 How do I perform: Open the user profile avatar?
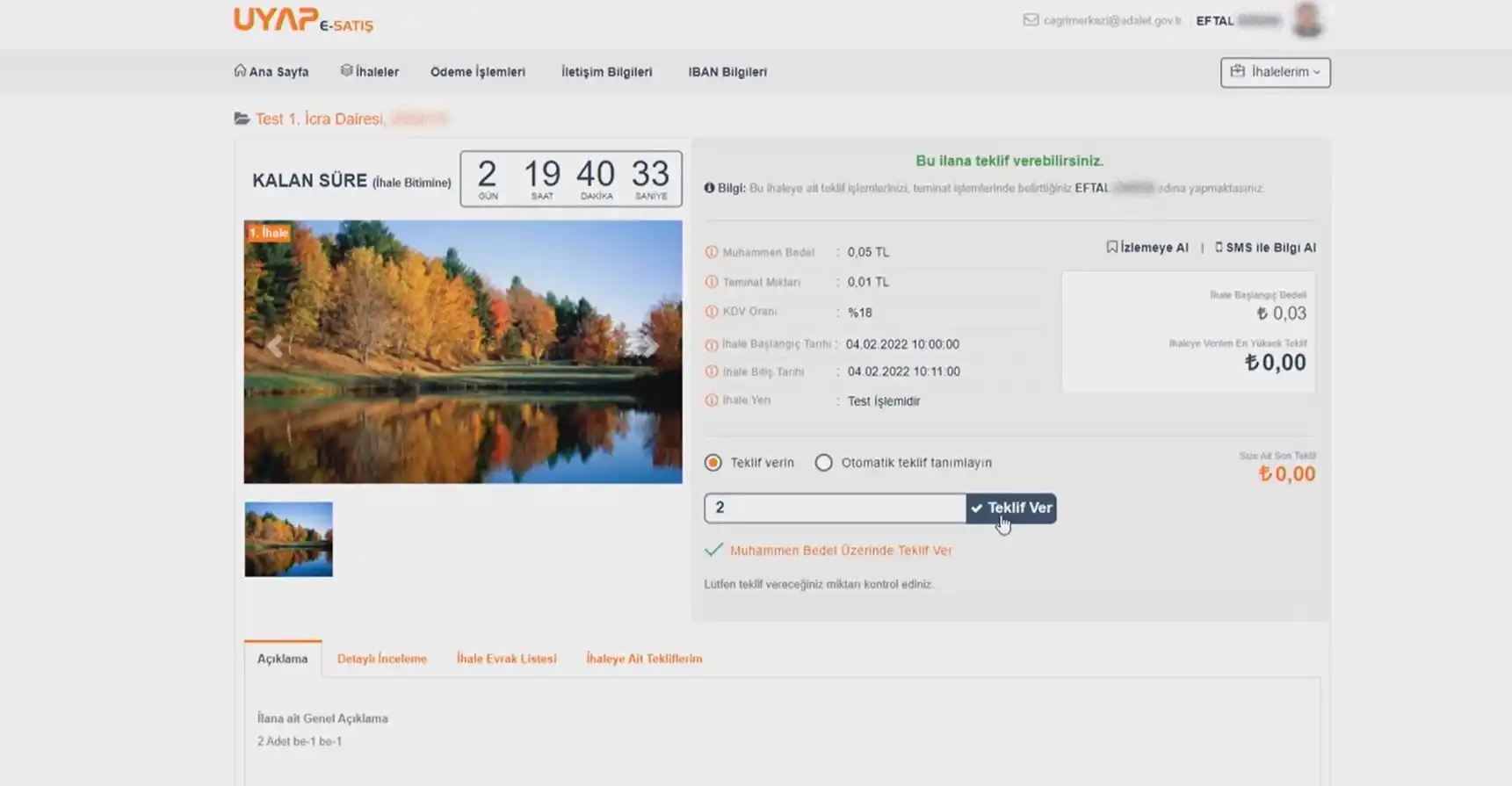[1307, 20]
